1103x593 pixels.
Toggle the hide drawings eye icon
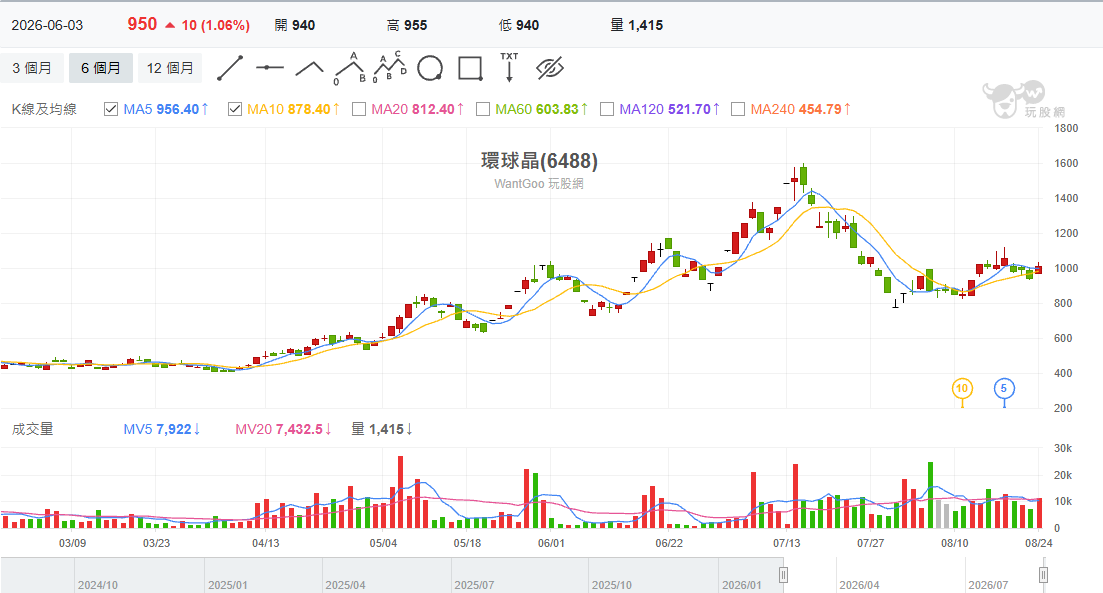pos(549,68)
